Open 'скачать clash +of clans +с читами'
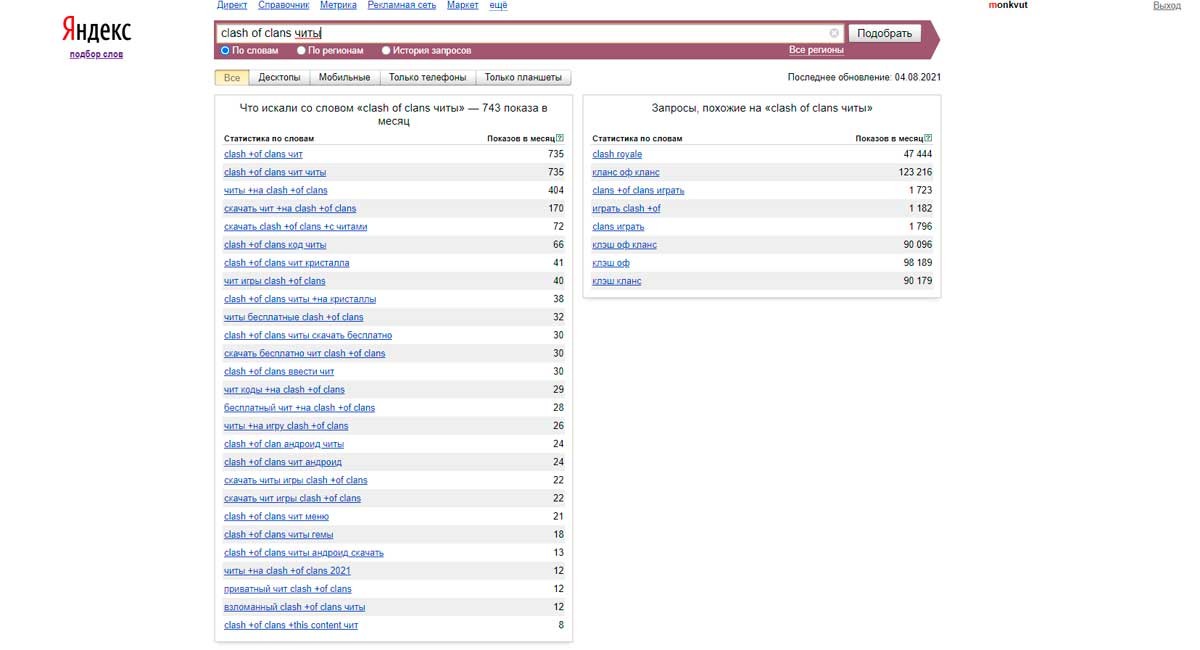 click(x=296, y=226)
